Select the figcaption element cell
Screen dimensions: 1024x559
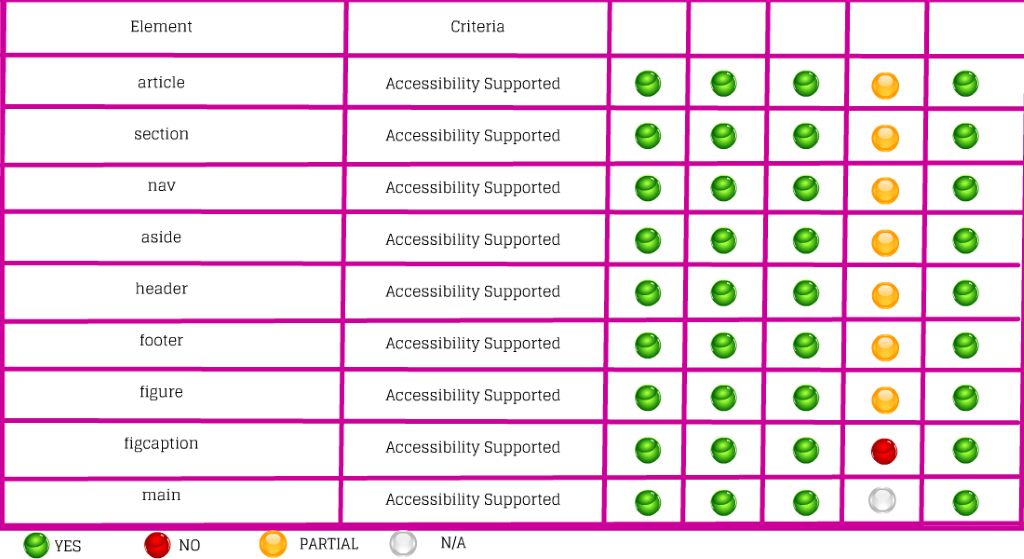pyautogui.click(x=161, y=443)
